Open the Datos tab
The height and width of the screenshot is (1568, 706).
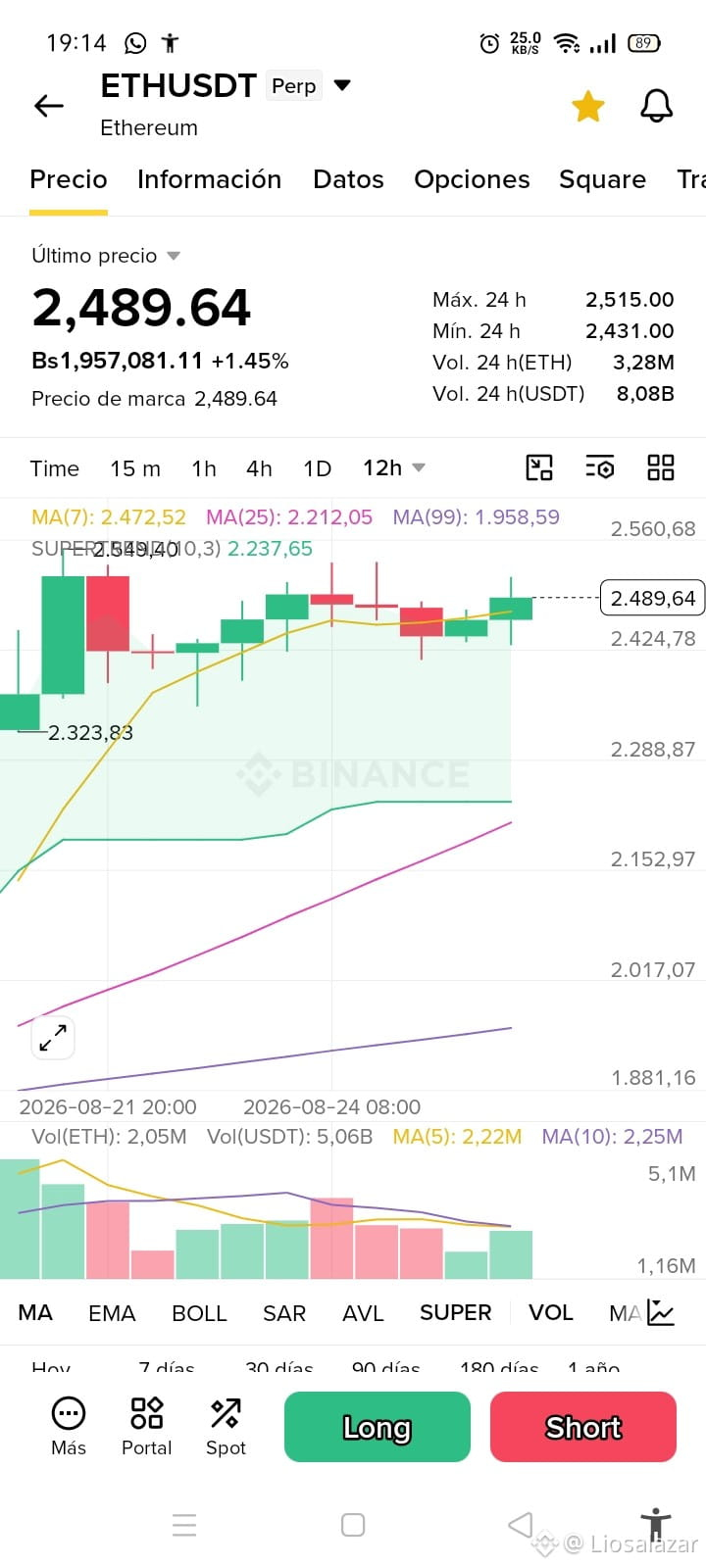pyautogui.click(x=348, y=179)
